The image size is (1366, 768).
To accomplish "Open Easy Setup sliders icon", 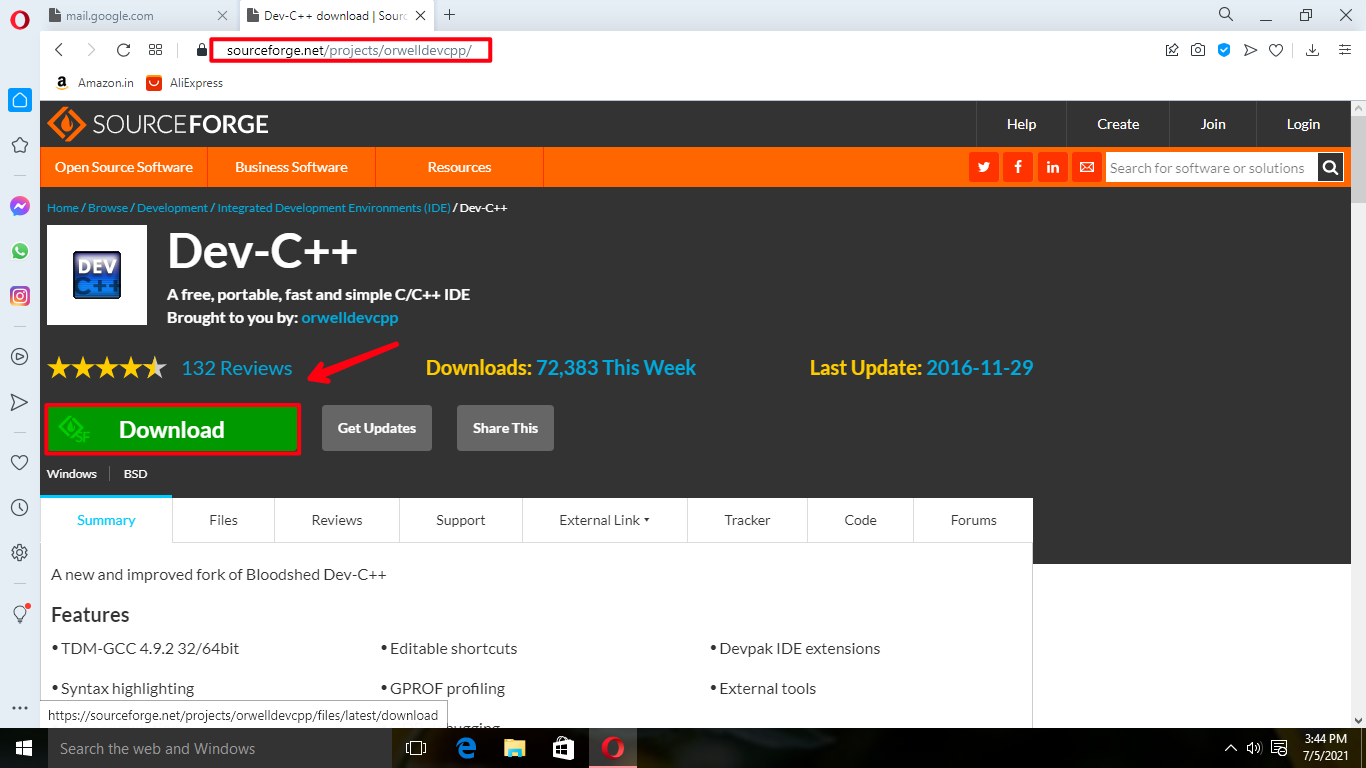I will point(1345,50).
